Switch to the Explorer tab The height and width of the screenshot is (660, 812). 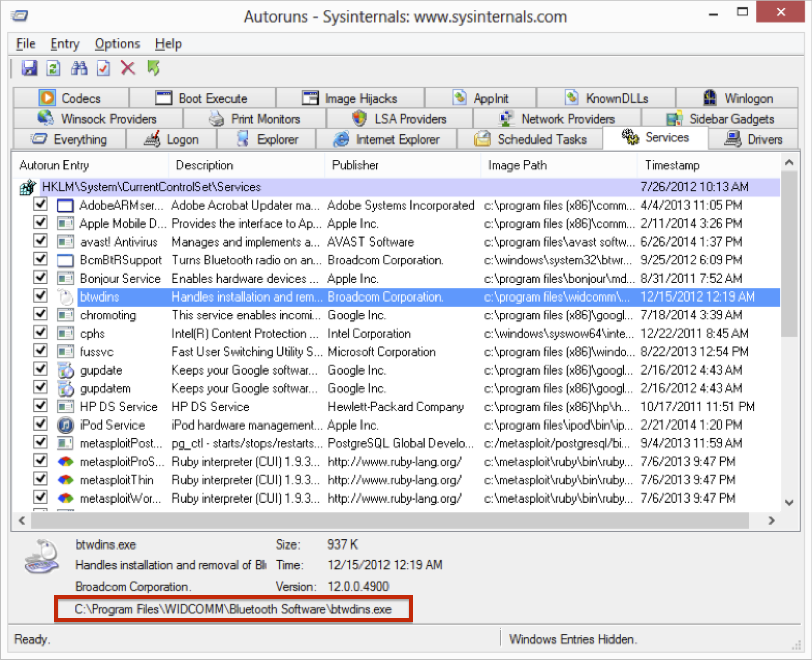point(266,139)
